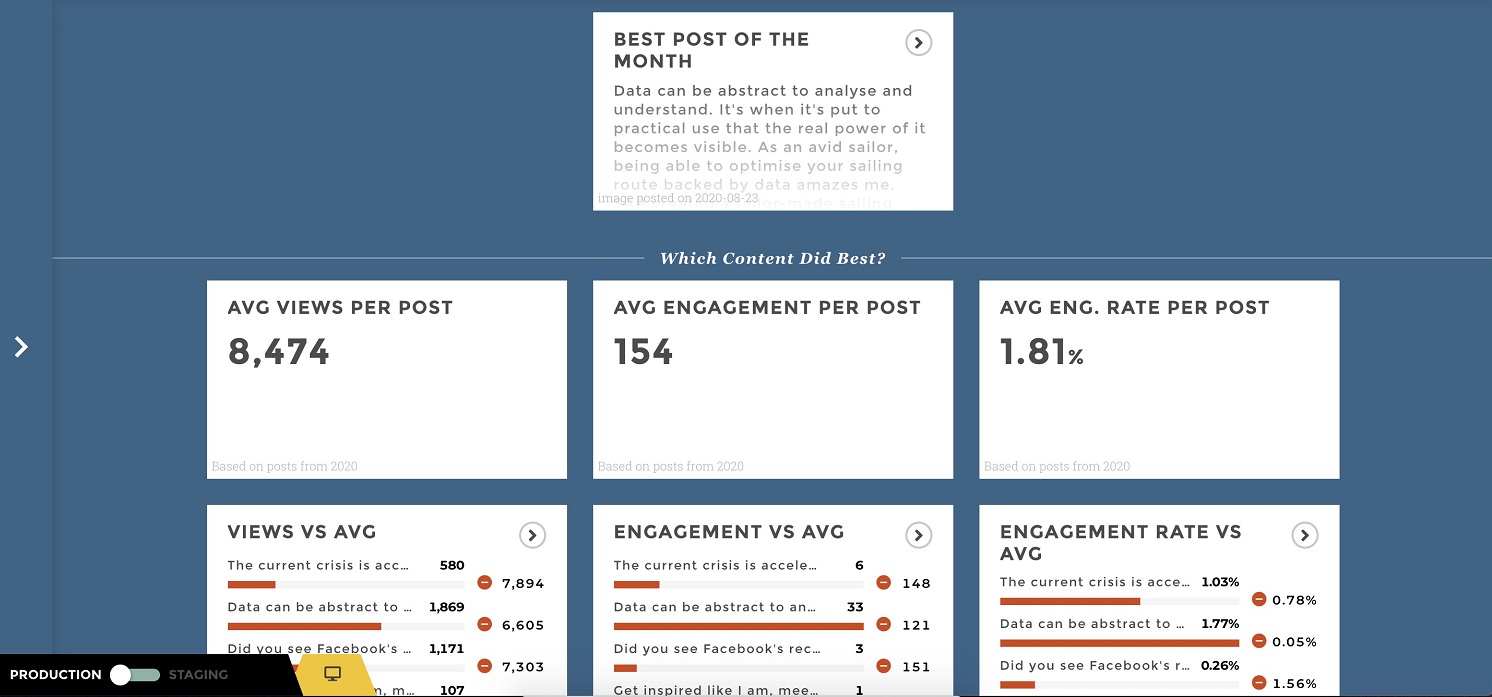
Task: Select the Staging environment label
Action: click(x=198, y=675)
